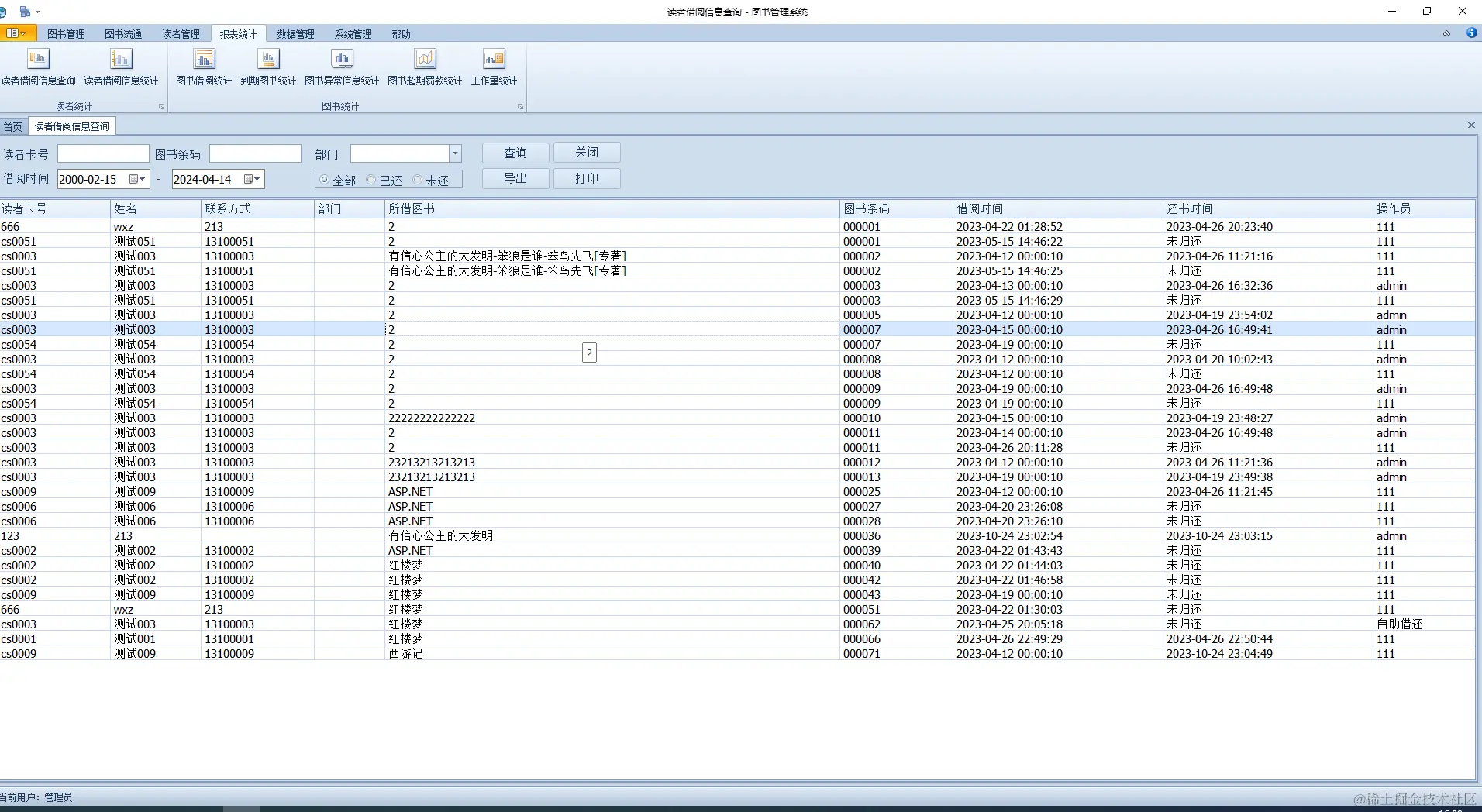Select barcode cell 000025
Image resolution: width=1482 pixels, height=812 pixels.
[x=896, y=491]
